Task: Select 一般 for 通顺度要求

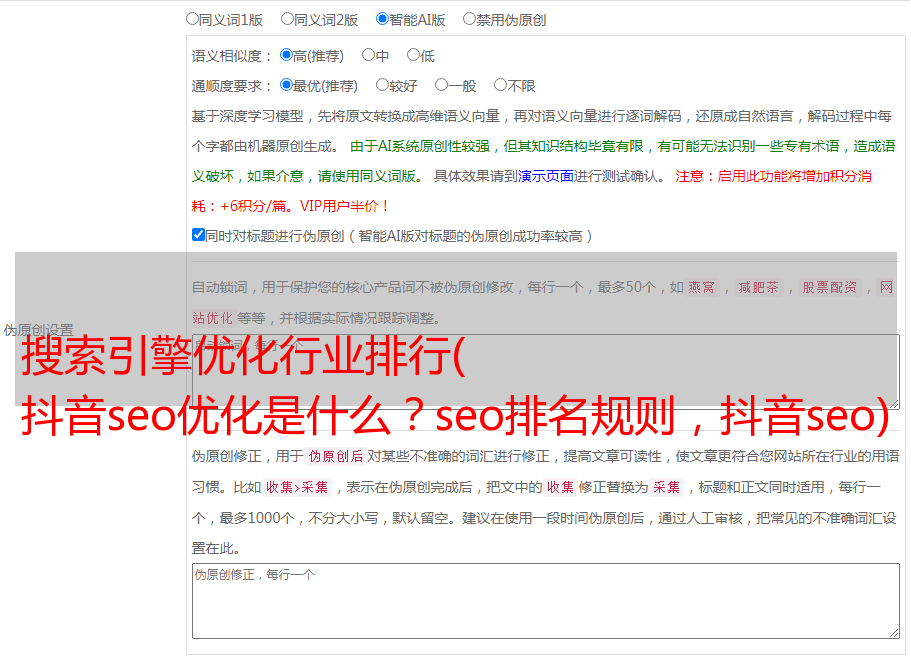Action: click(442, 85)
